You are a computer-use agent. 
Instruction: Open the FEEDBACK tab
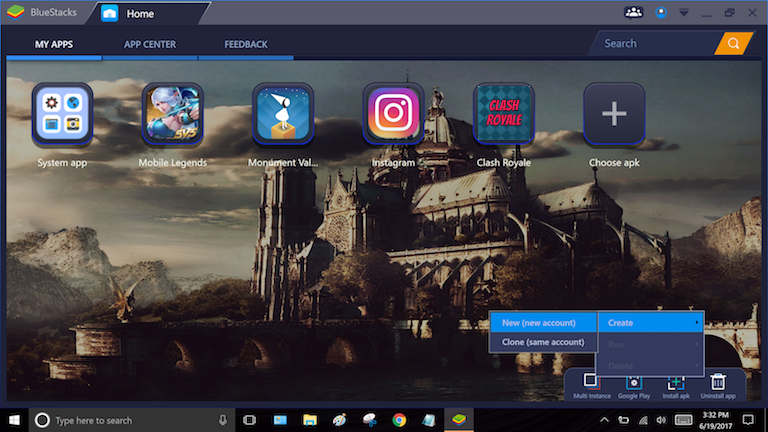246,44
